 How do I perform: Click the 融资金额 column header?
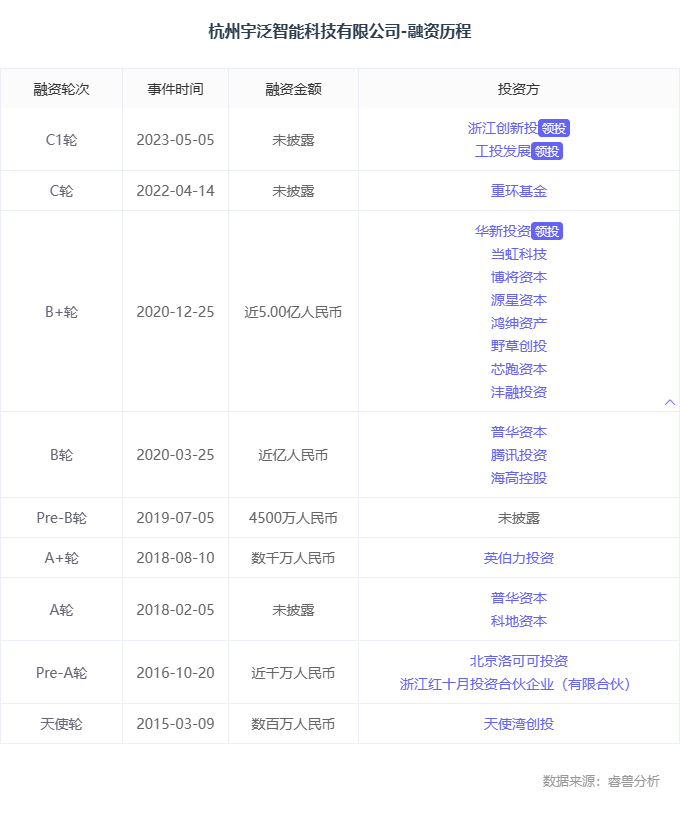click(x=293, y=89)
